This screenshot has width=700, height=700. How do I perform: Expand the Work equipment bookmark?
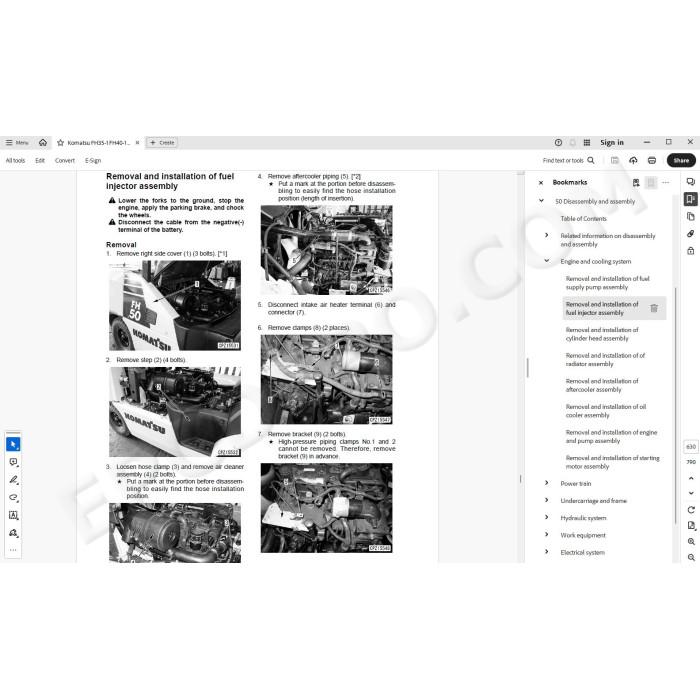(546, 534)
